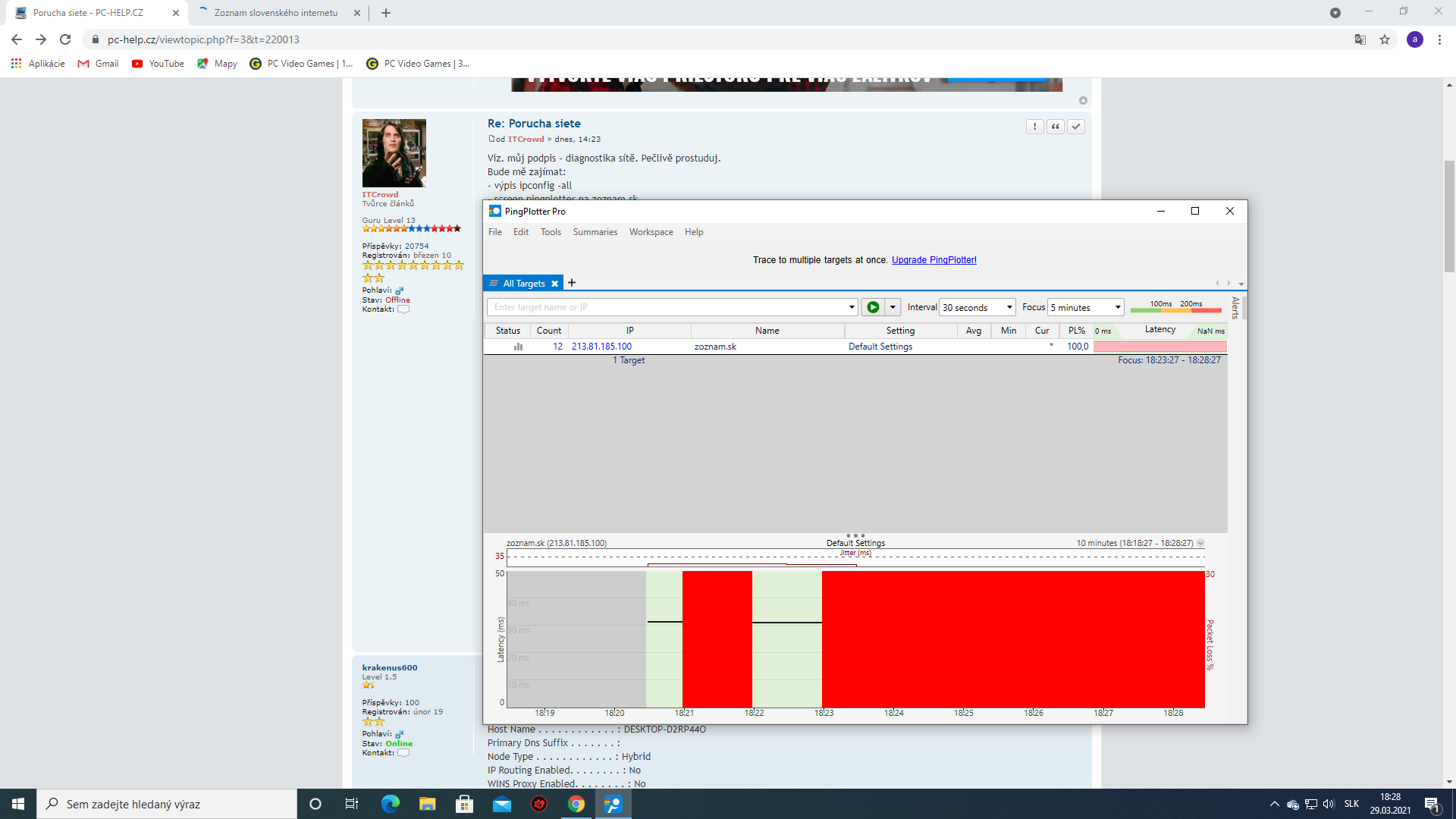Click report post exclamation icon
This screenshot has height=819, width=1456.
coord(1034,127)
